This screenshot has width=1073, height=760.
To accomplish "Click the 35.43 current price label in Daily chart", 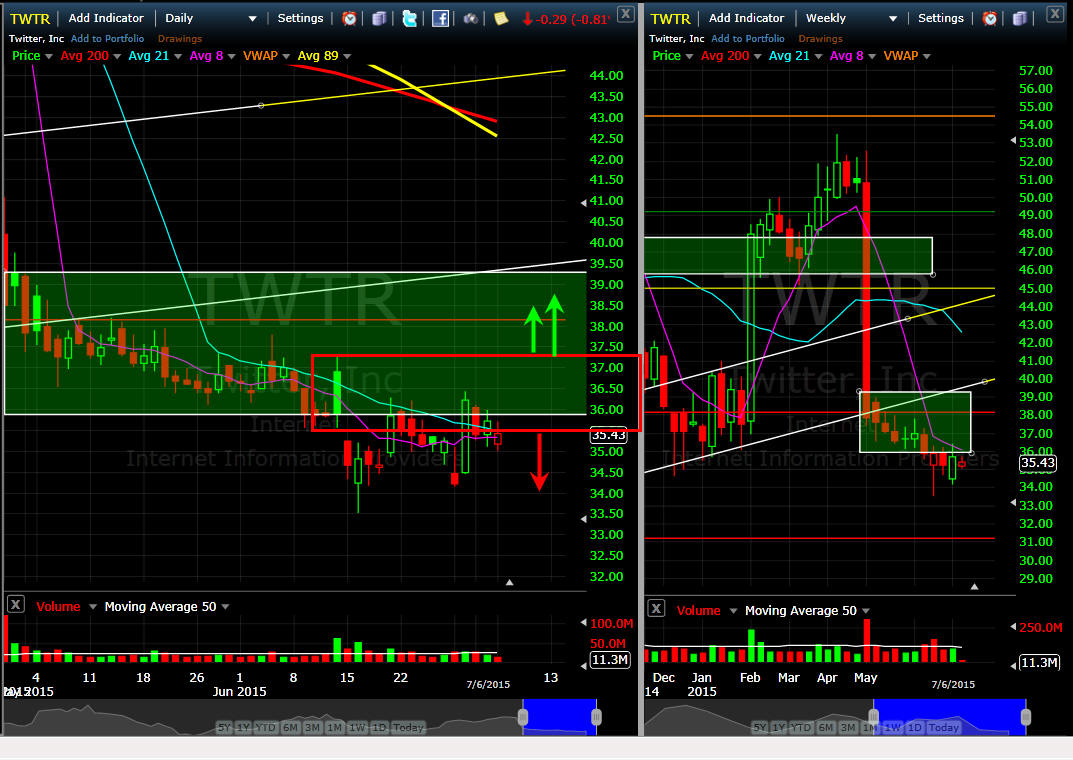I will coord(609,435).
